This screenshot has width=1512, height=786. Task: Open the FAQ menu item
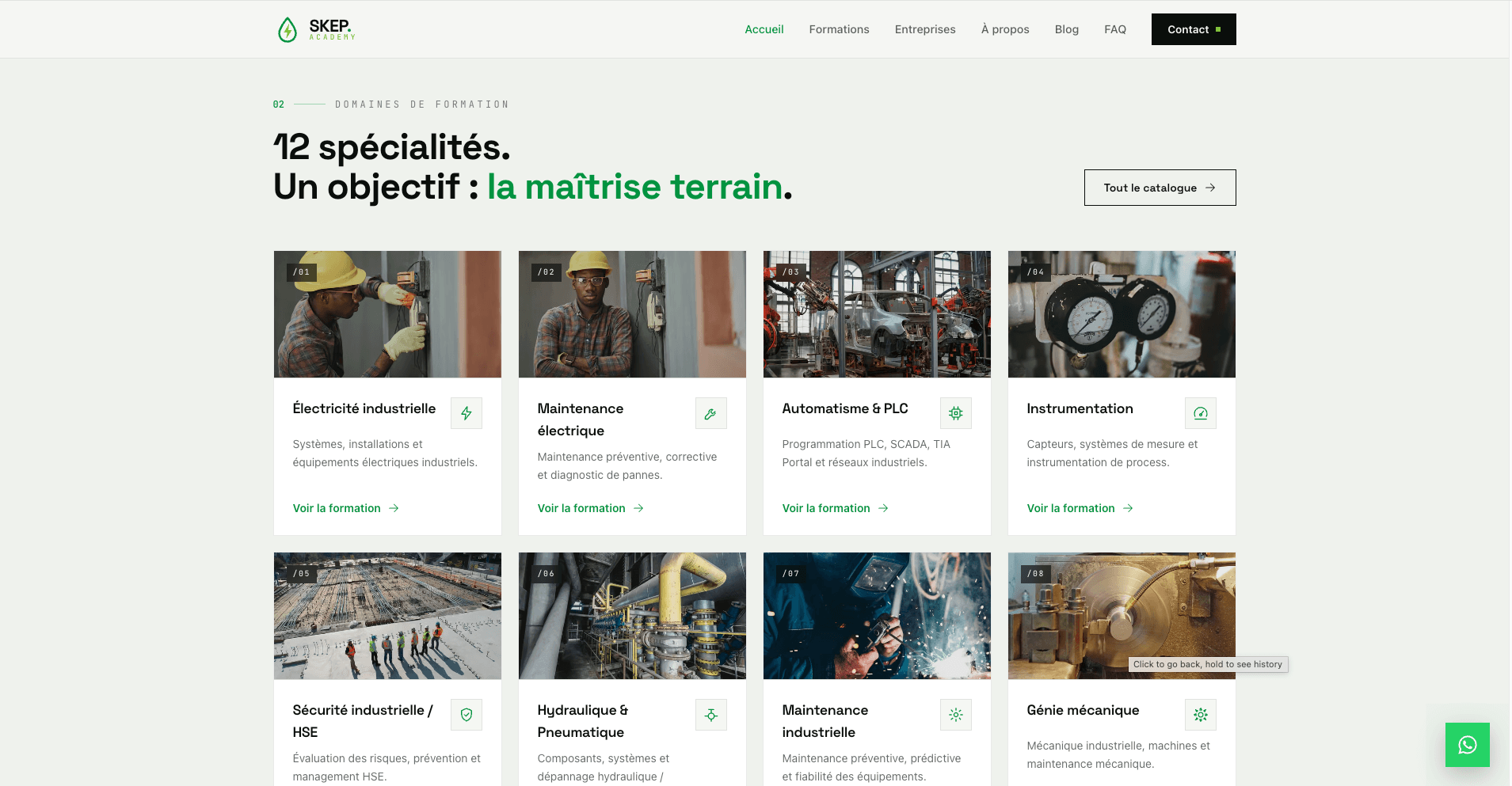1115,29
